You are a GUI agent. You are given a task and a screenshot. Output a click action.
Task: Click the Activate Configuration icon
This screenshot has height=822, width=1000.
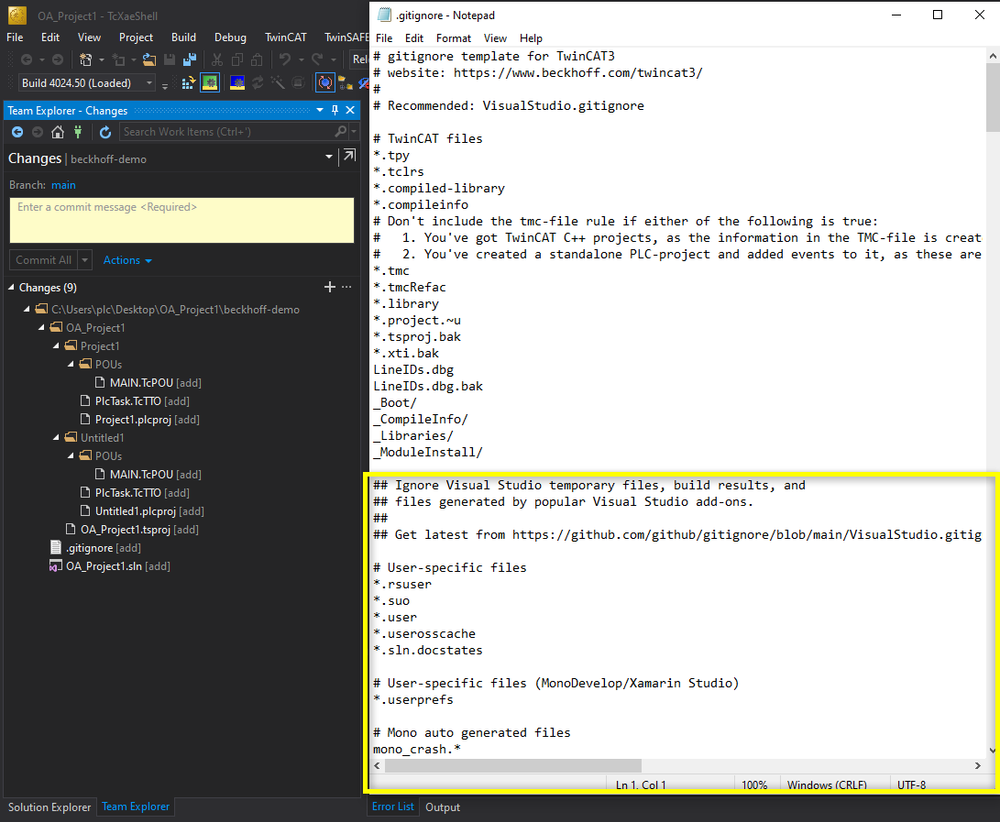click(x=188, y=83)
